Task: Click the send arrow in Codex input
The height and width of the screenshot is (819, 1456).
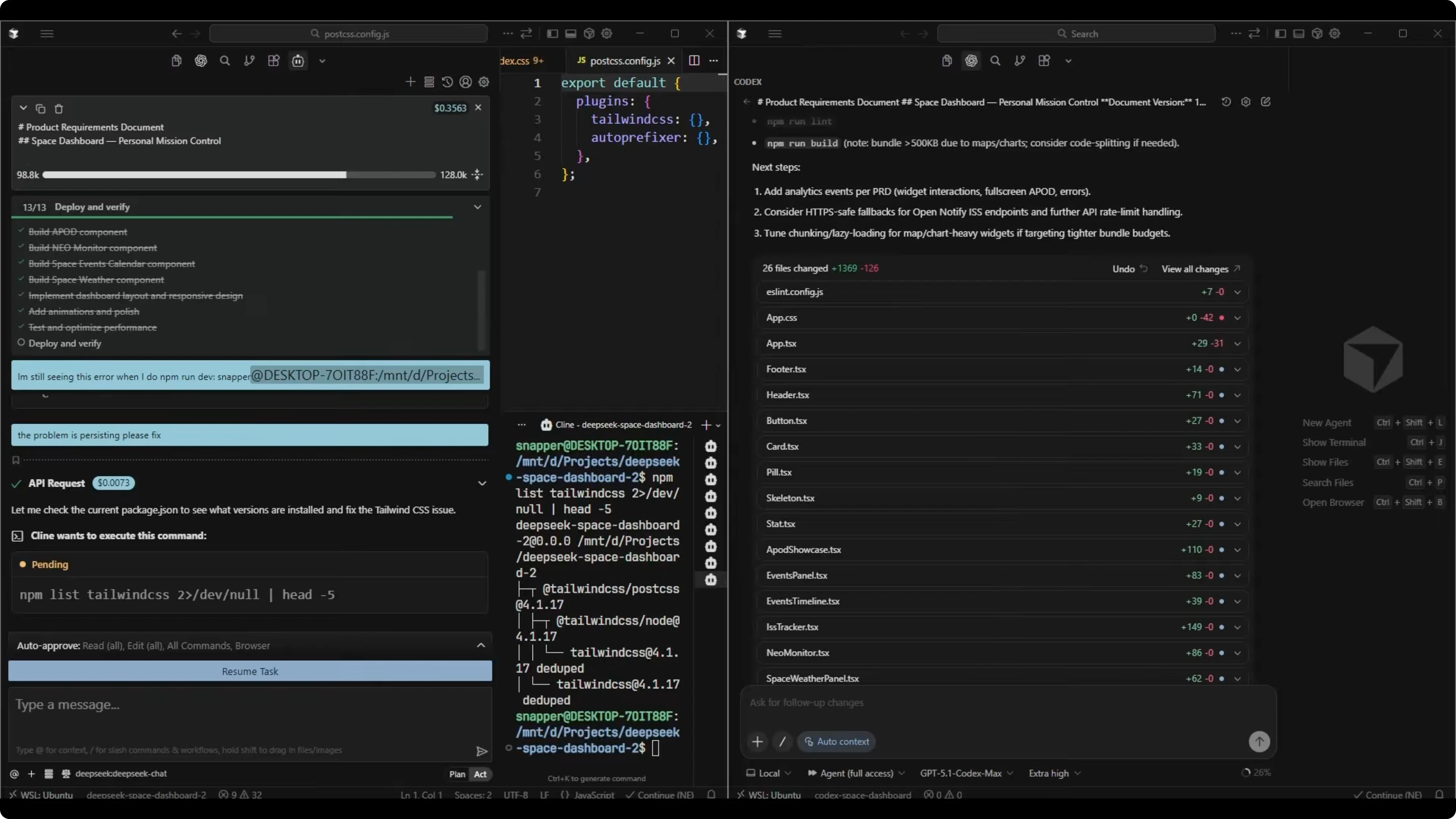Action: coord(1259,741)
